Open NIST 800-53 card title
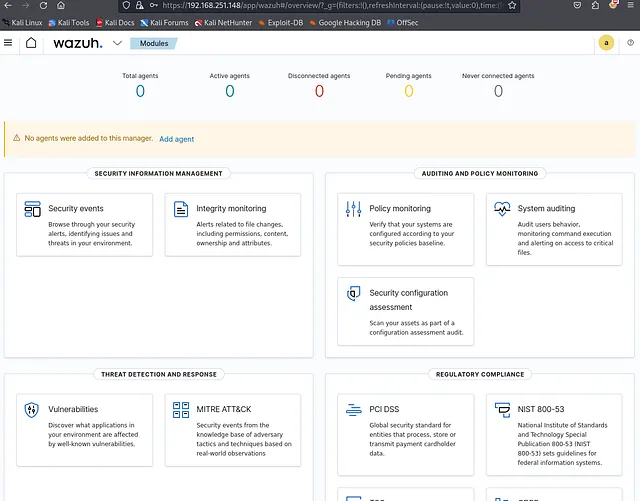Image resolution: width=640 pixels, height=501 pixels. pyautogui.click(x=541, y=409)
